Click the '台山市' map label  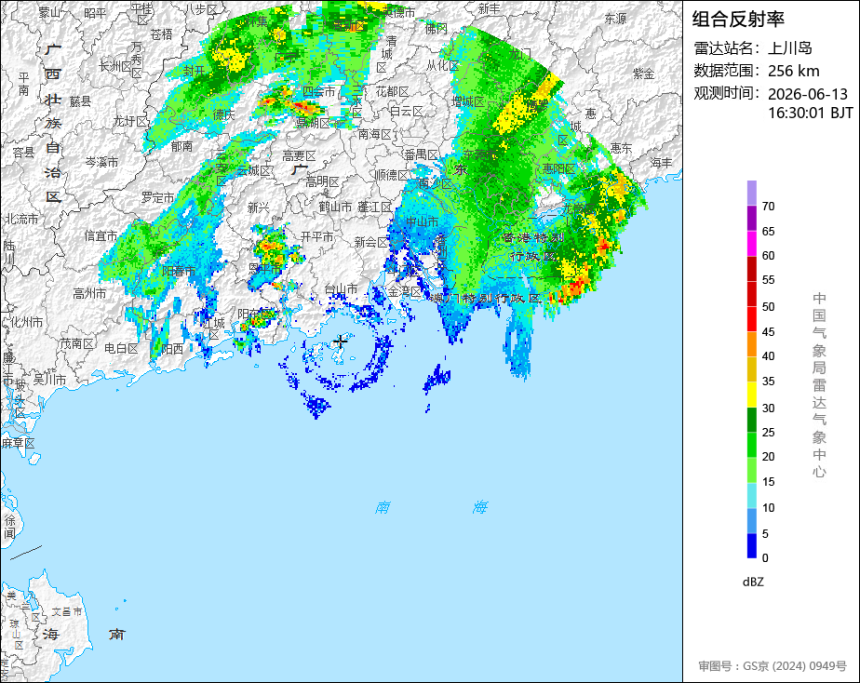[341, 289]
